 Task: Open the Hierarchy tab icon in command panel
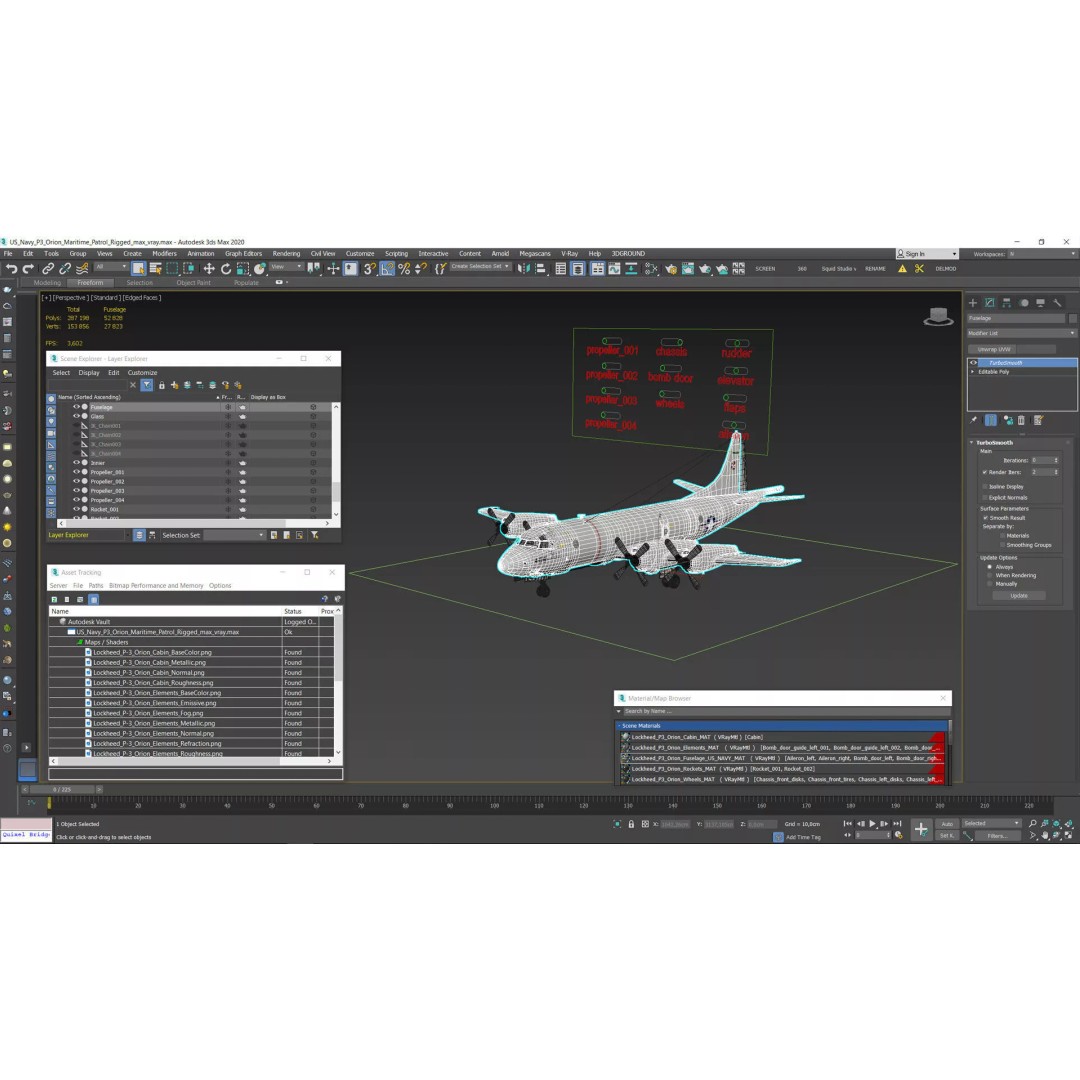[1007, 302]
